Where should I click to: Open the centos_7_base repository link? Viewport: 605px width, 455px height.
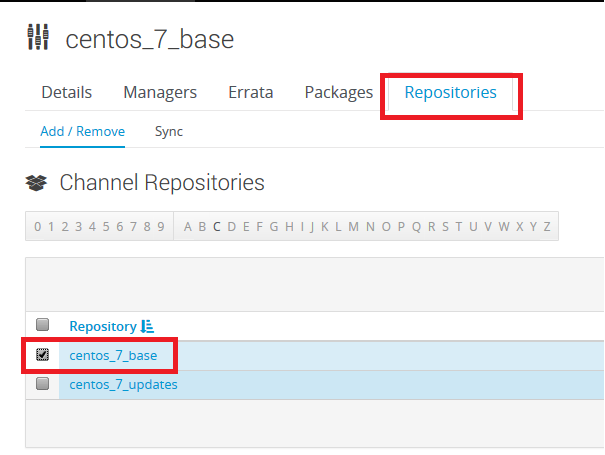click(x=113, y=355)
